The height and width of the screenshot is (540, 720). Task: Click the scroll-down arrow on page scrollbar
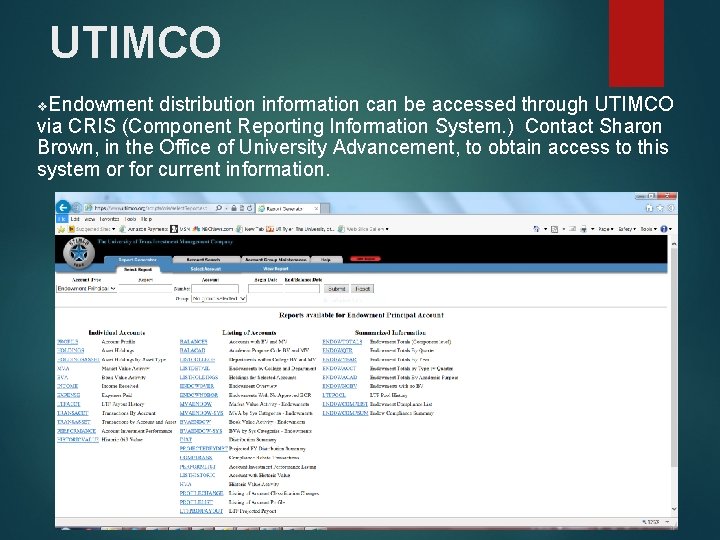pyautogui.click(x=674, y=509)
